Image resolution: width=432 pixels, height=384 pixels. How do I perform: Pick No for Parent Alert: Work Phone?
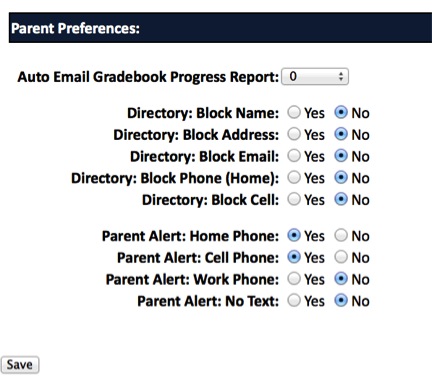point(341,279)
